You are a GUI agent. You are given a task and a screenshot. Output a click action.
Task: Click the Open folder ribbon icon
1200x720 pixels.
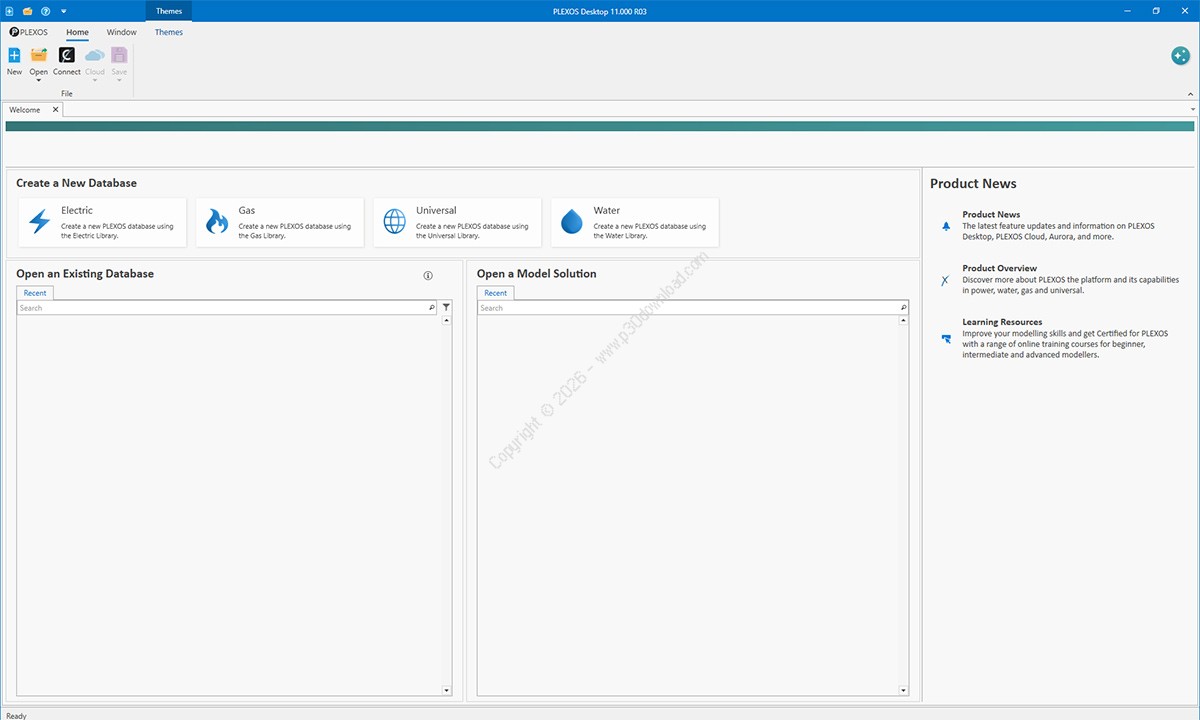39,56
